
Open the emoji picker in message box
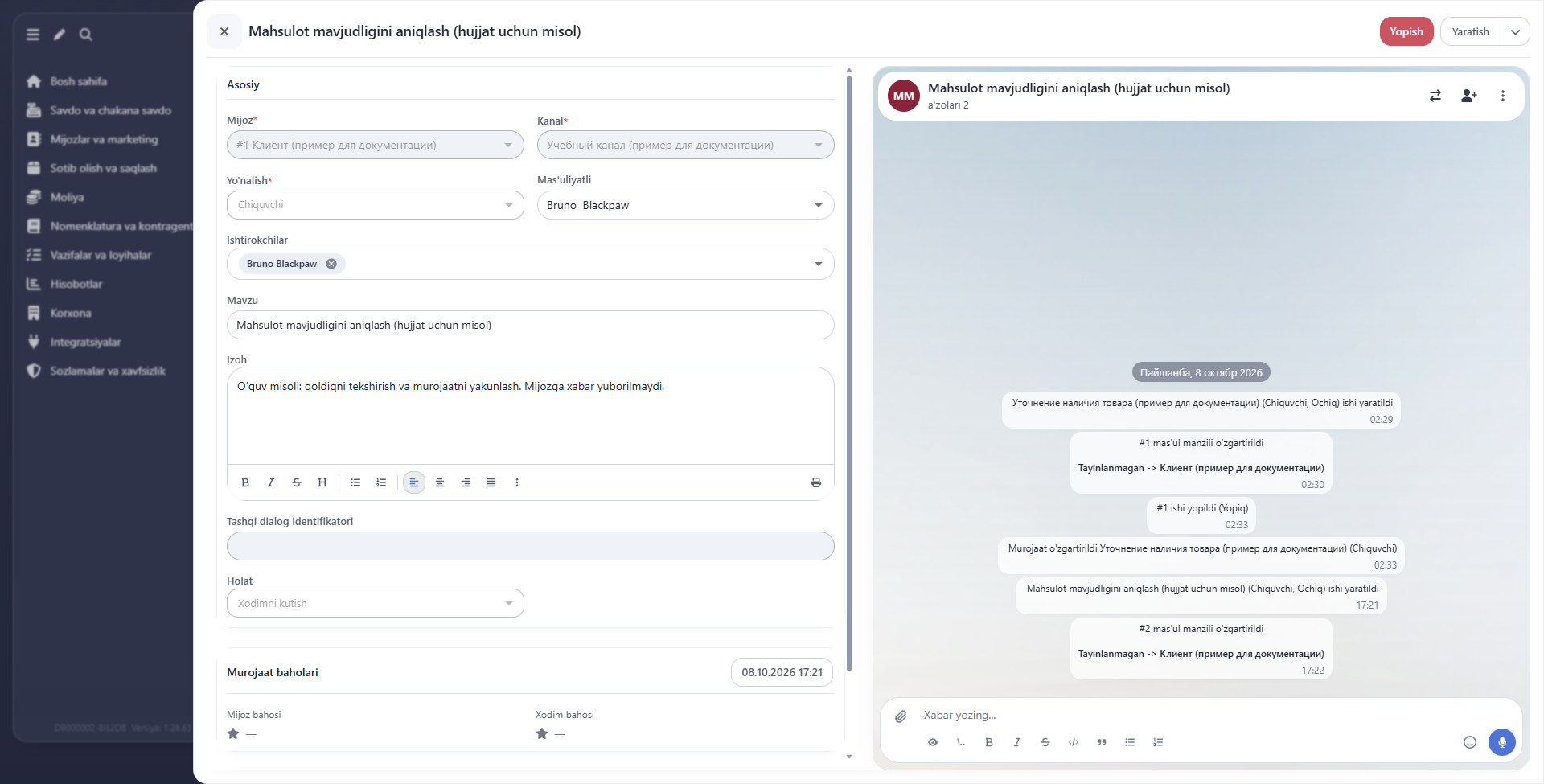pyautogui.click(x=1470, y=742)
